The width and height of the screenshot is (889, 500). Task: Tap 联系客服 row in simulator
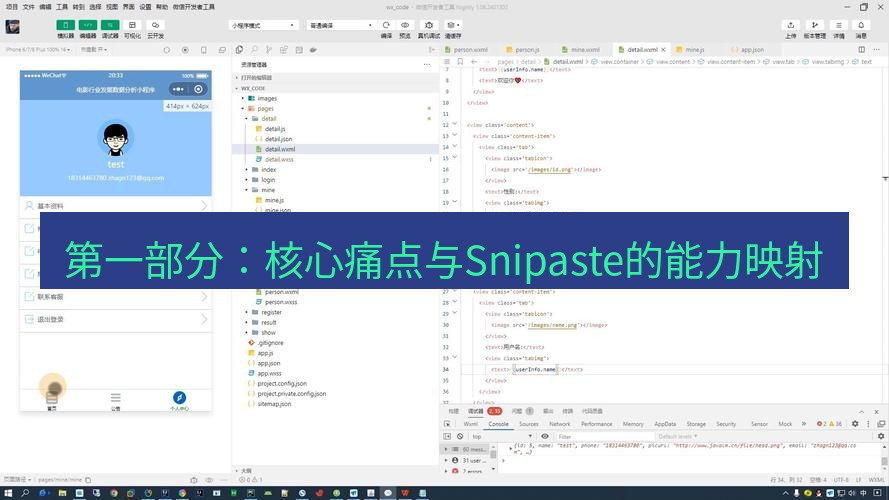pos(116,296)
